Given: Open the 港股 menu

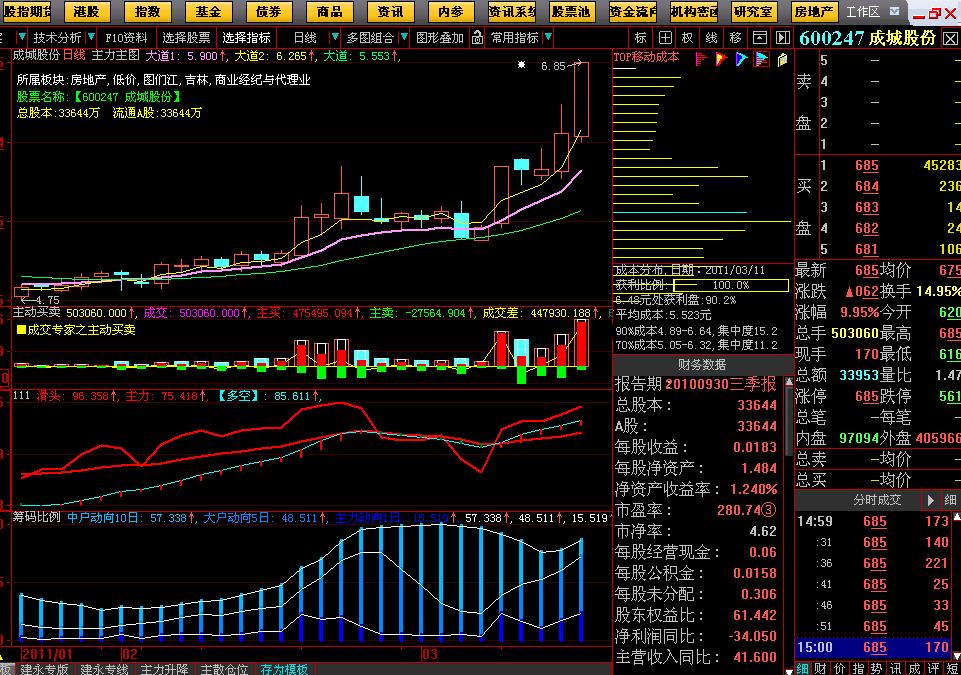Looking at the screenshot, I should tap(86, 12).
